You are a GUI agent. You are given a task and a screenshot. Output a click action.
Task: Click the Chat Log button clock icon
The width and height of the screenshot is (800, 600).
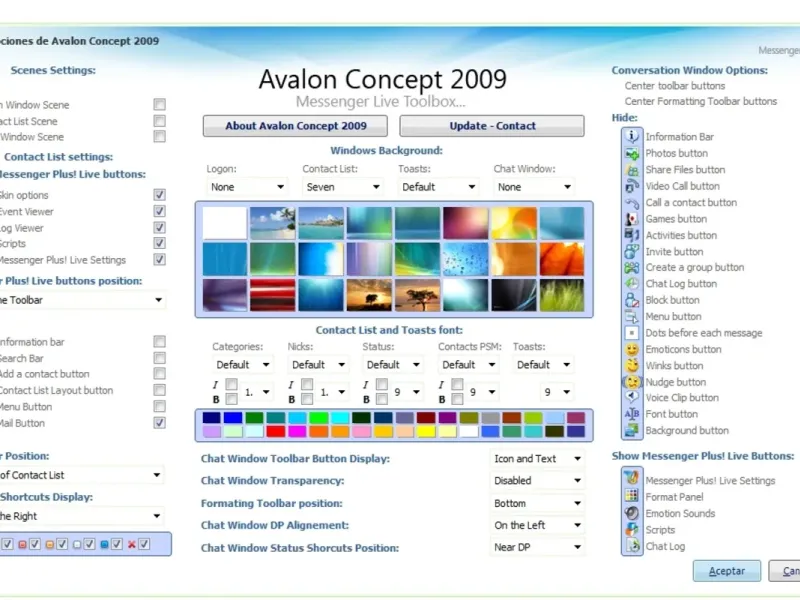[x=632, y=284]
